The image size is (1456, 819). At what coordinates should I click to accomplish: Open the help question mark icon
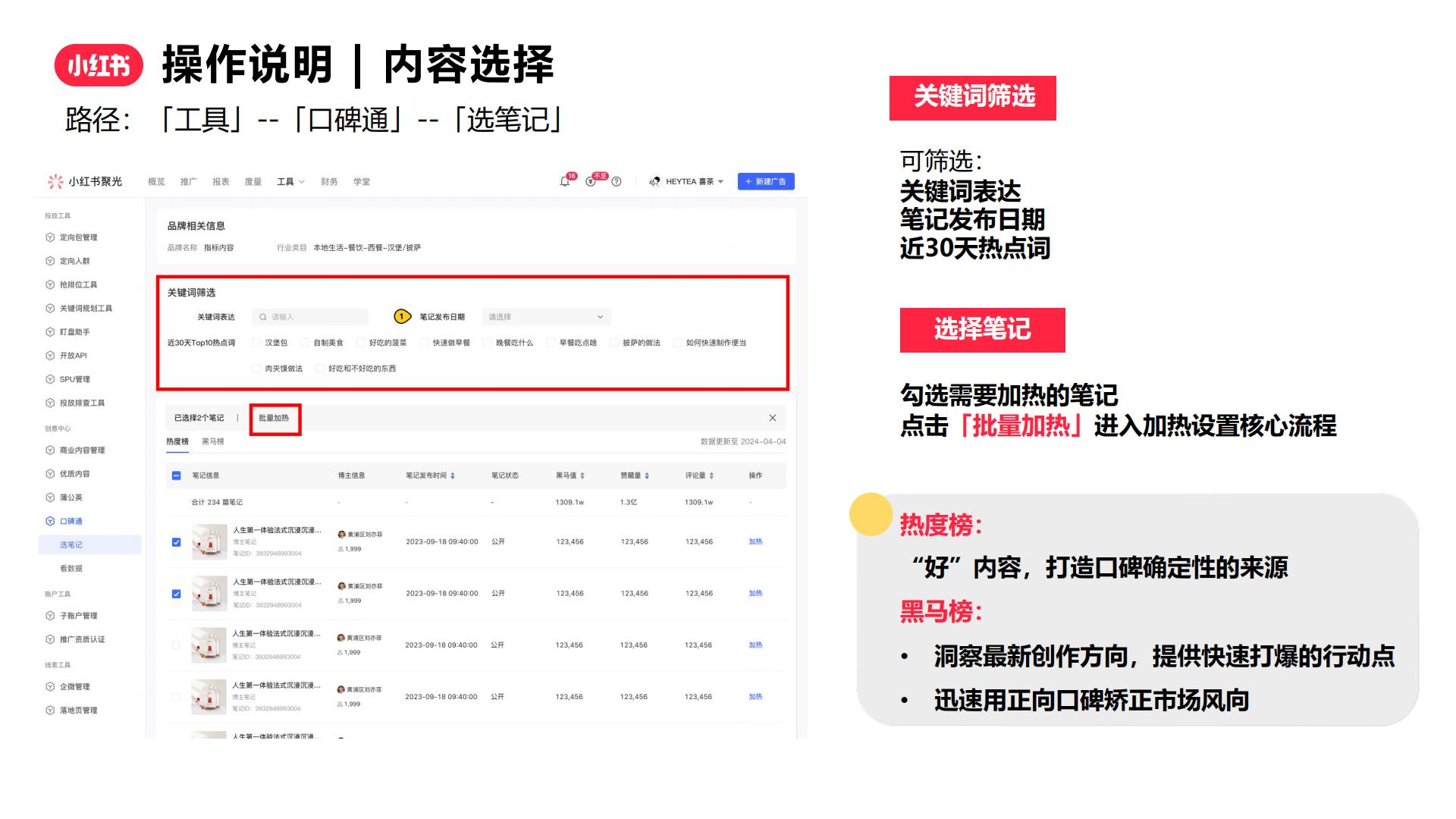(617, 182)
